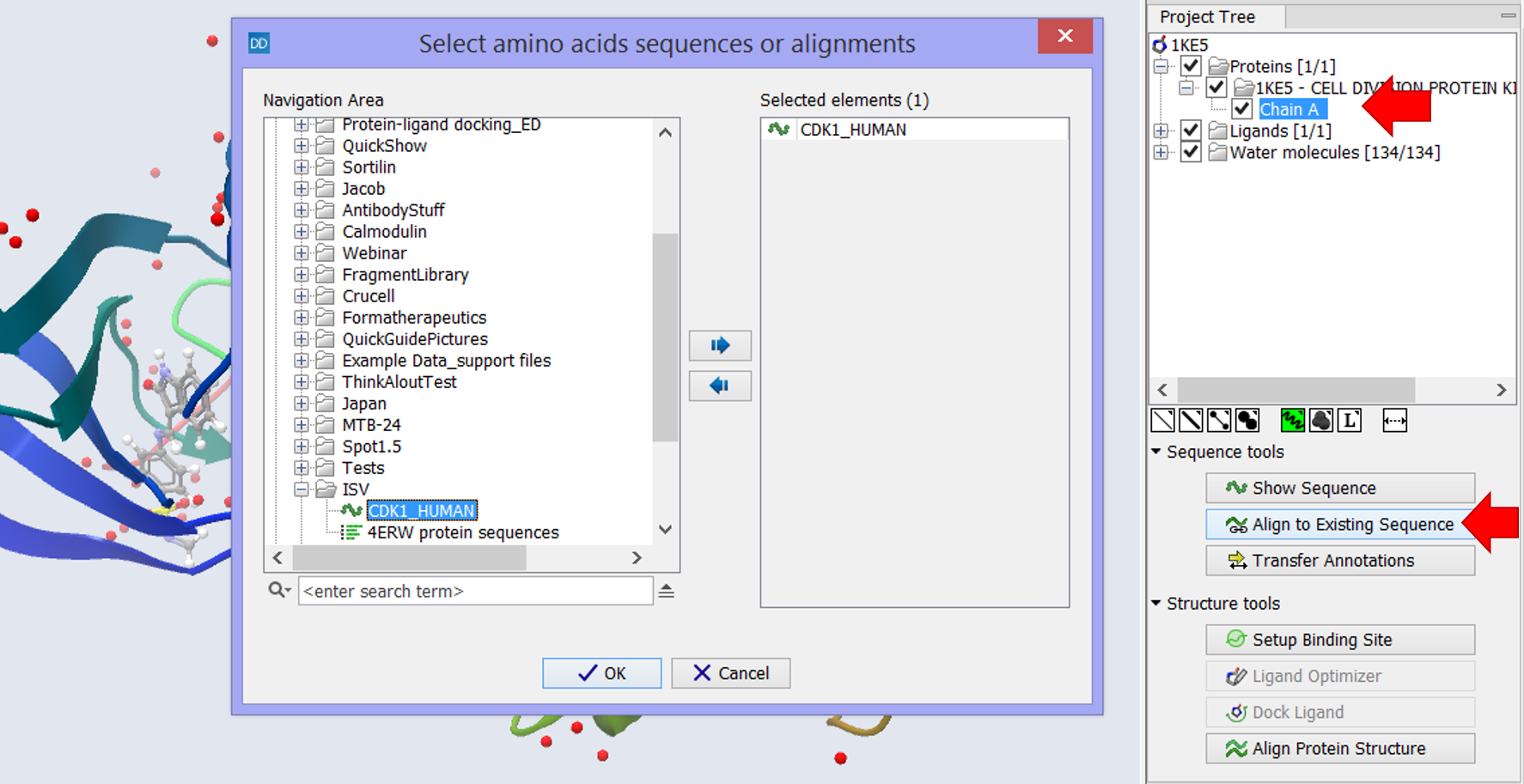Uncheck the Water molecules checkbox

pyautogui.click(x=1191, y=152)
